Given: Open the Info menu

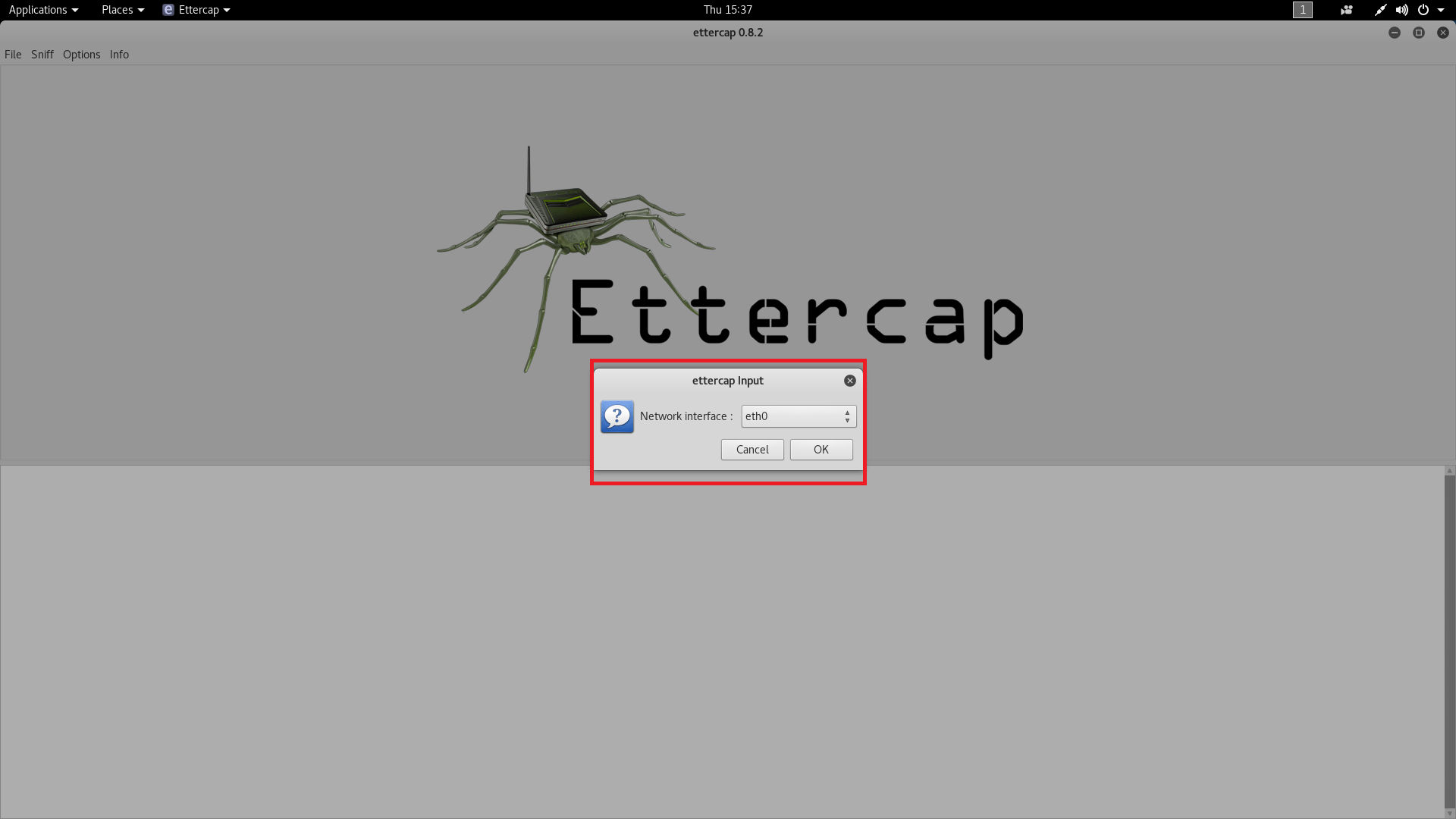Looking at the screenshot, I should click(119, 55).
